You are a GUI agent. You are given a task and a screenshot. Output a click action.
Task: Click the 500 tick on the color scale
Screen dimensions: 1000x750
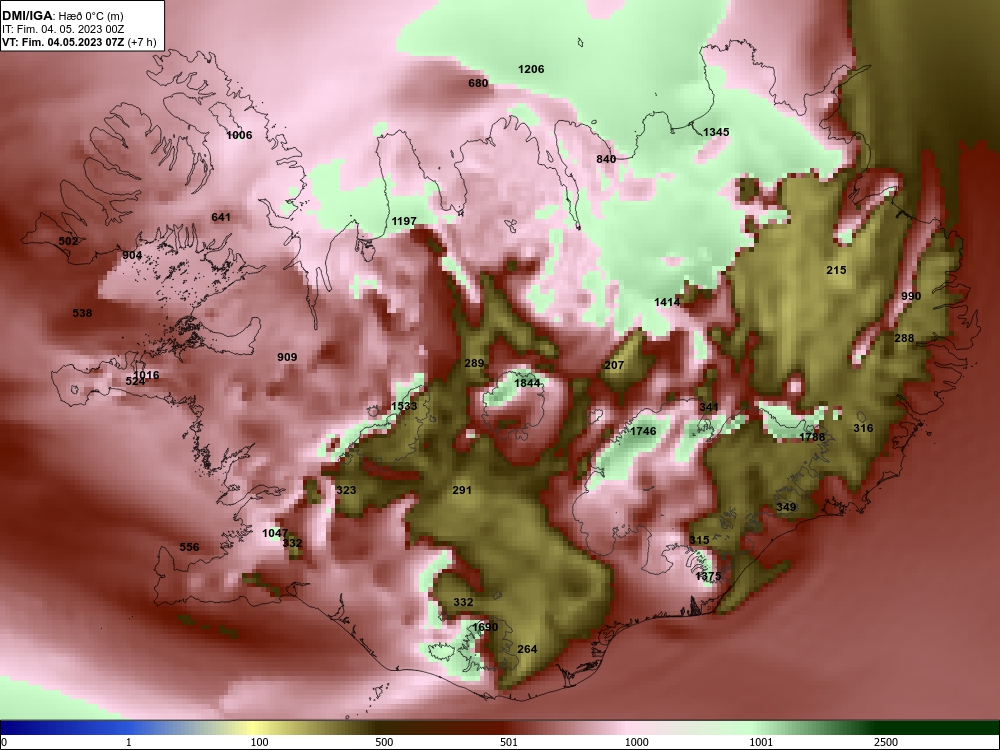(384, 742)
